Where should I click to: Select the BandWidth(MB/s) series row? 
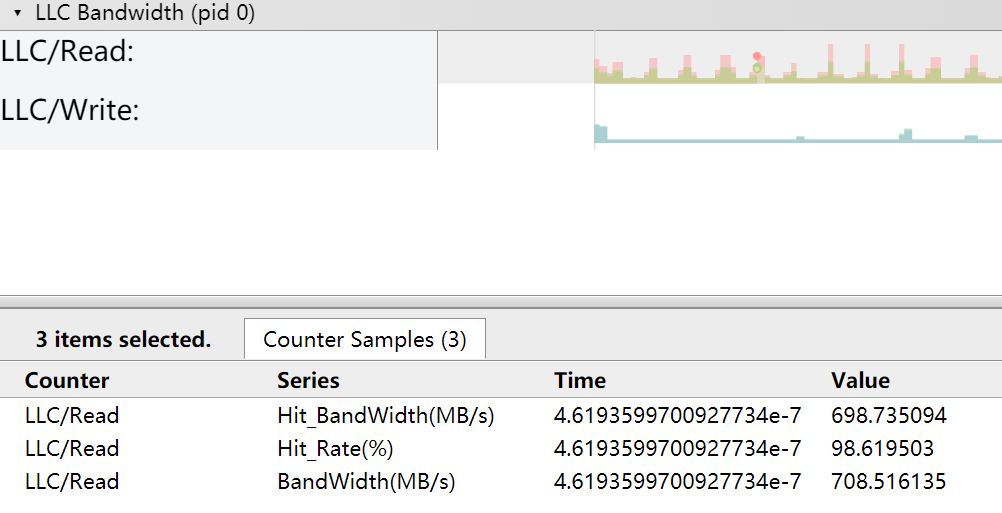tap(366, 481)
